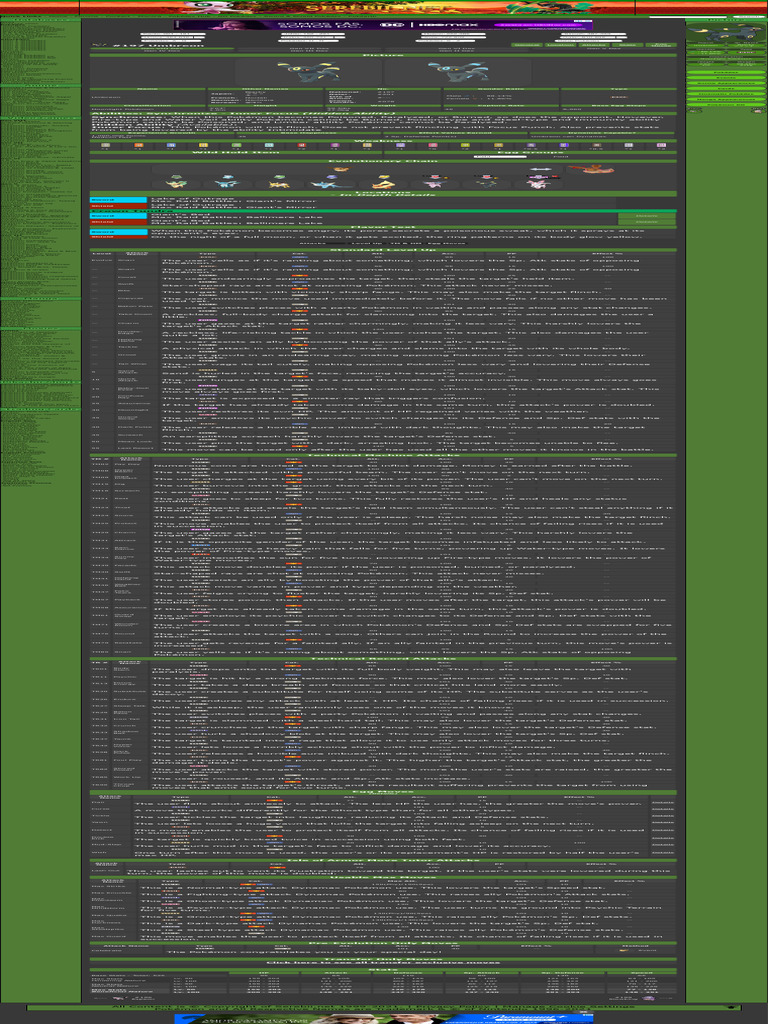Open top dropdown in third Pokédex selector column
768x1024 pixels.
coord(453,34)
